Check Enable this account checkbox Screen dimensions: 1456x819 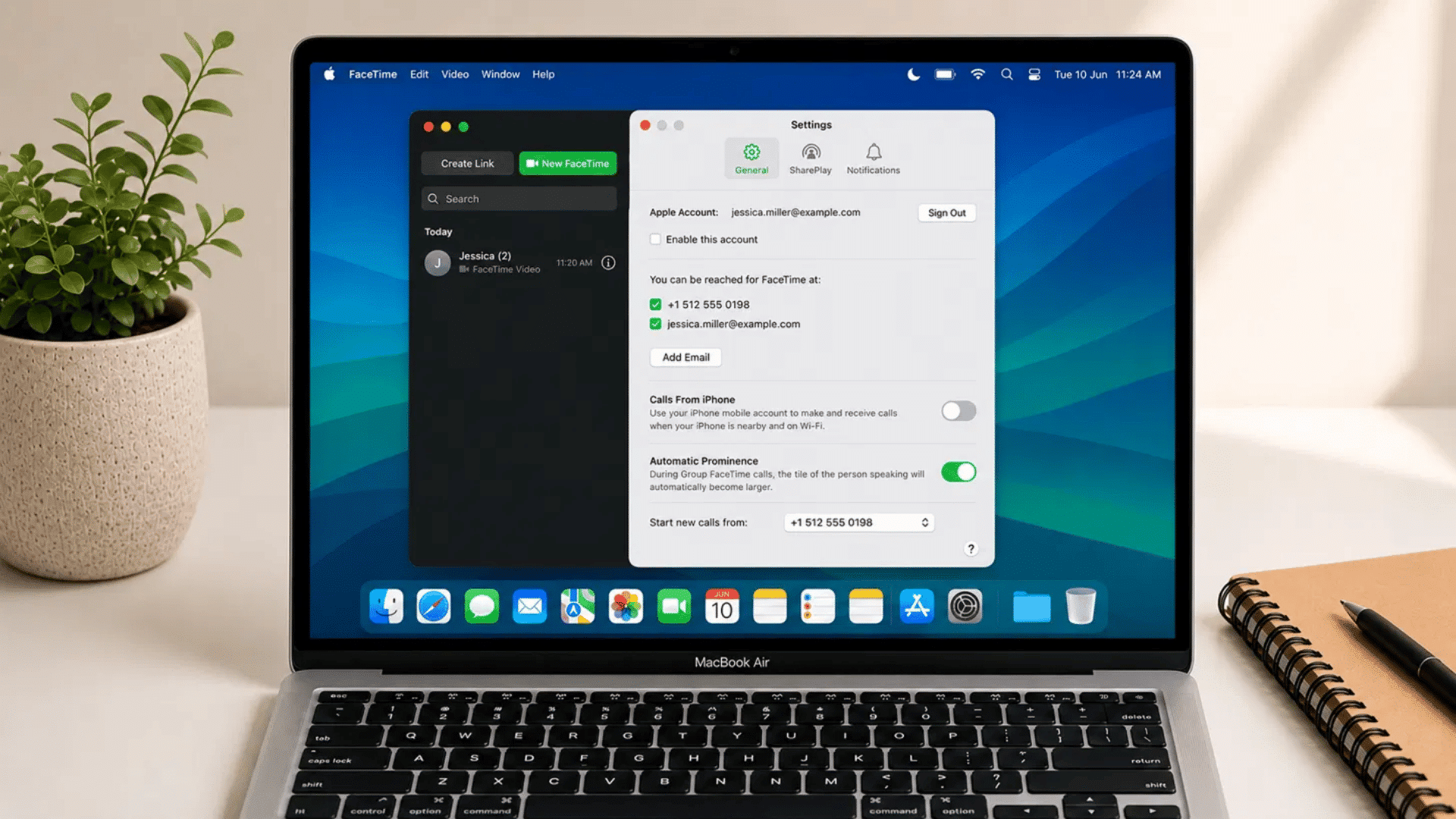point(655,240)
